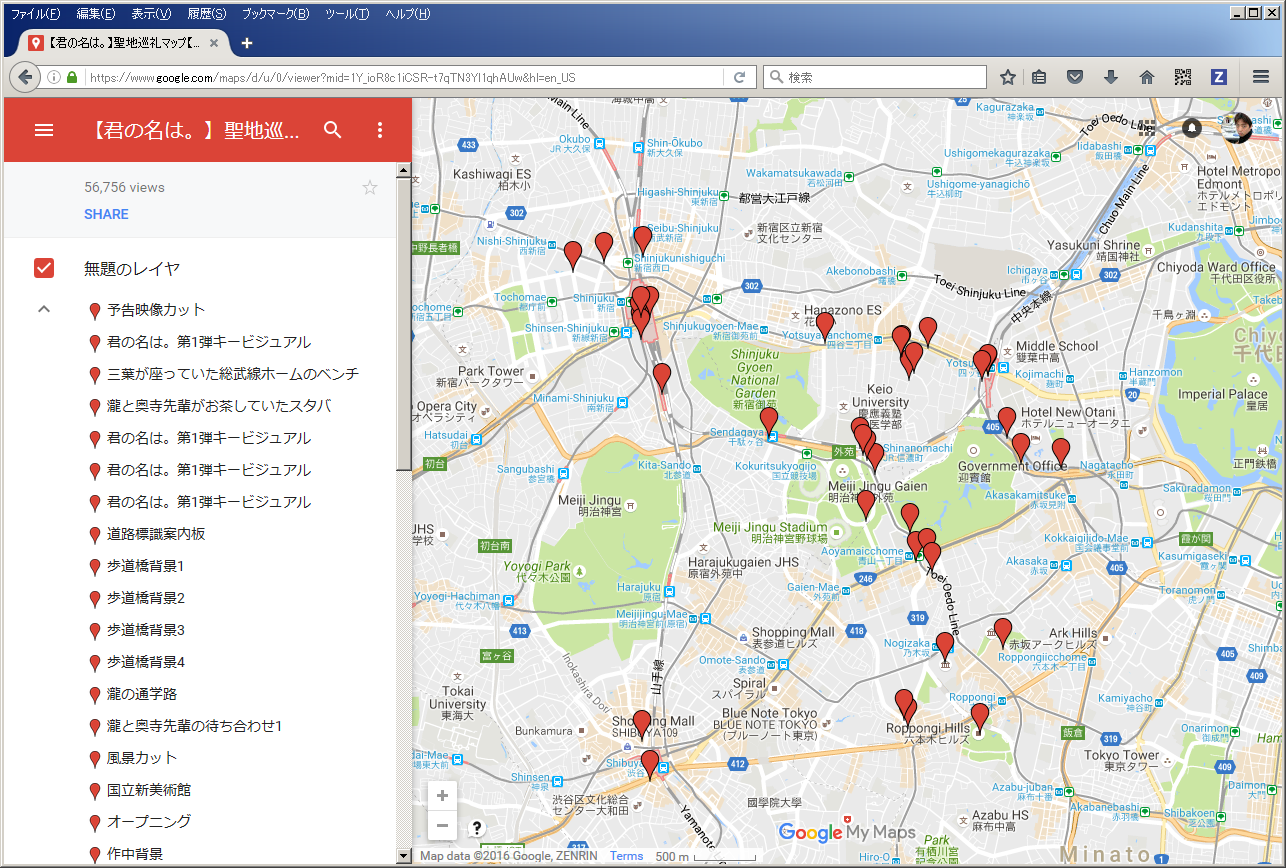Open the three-dot map options menu

[x=380, y=130]
